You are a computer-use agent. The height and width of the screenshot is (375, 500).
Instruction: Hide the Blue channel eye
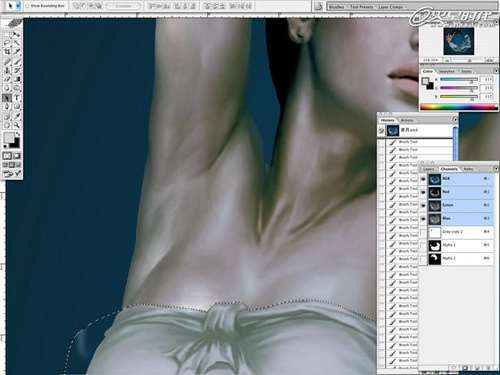423,219
